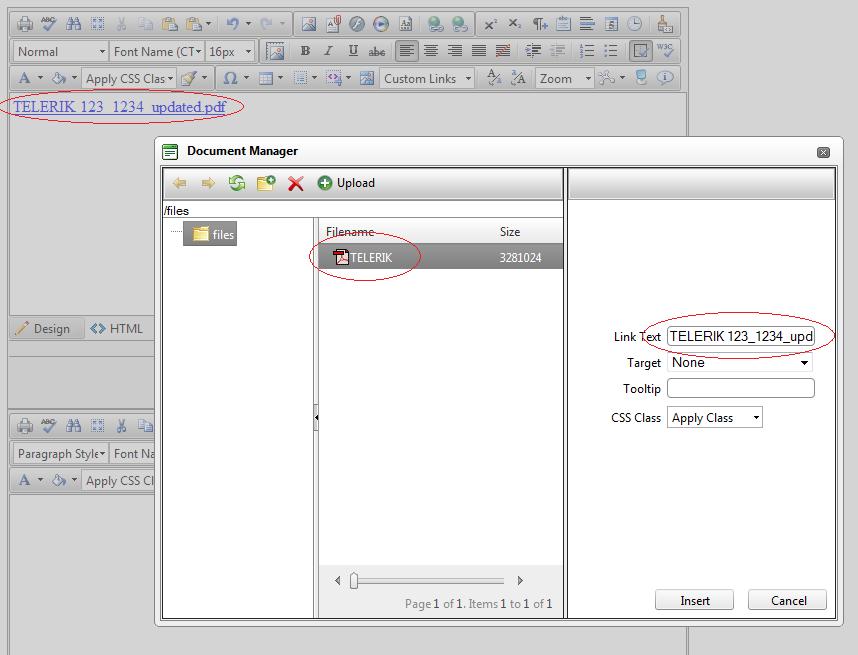Toggle full screen mode button beside W3C icon
The image size is (858, 655).
(x=640, y=51)
